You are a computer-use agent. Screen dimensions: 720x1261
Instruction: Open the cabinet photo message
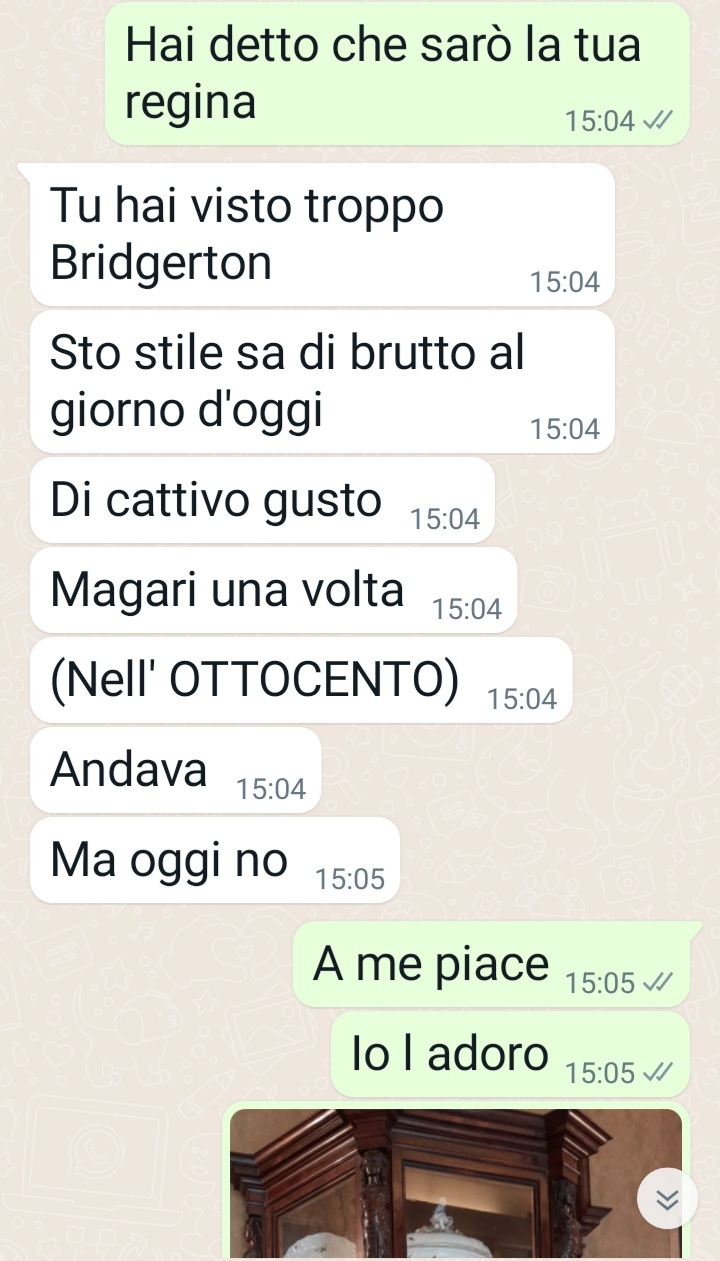pos(456,1183)
